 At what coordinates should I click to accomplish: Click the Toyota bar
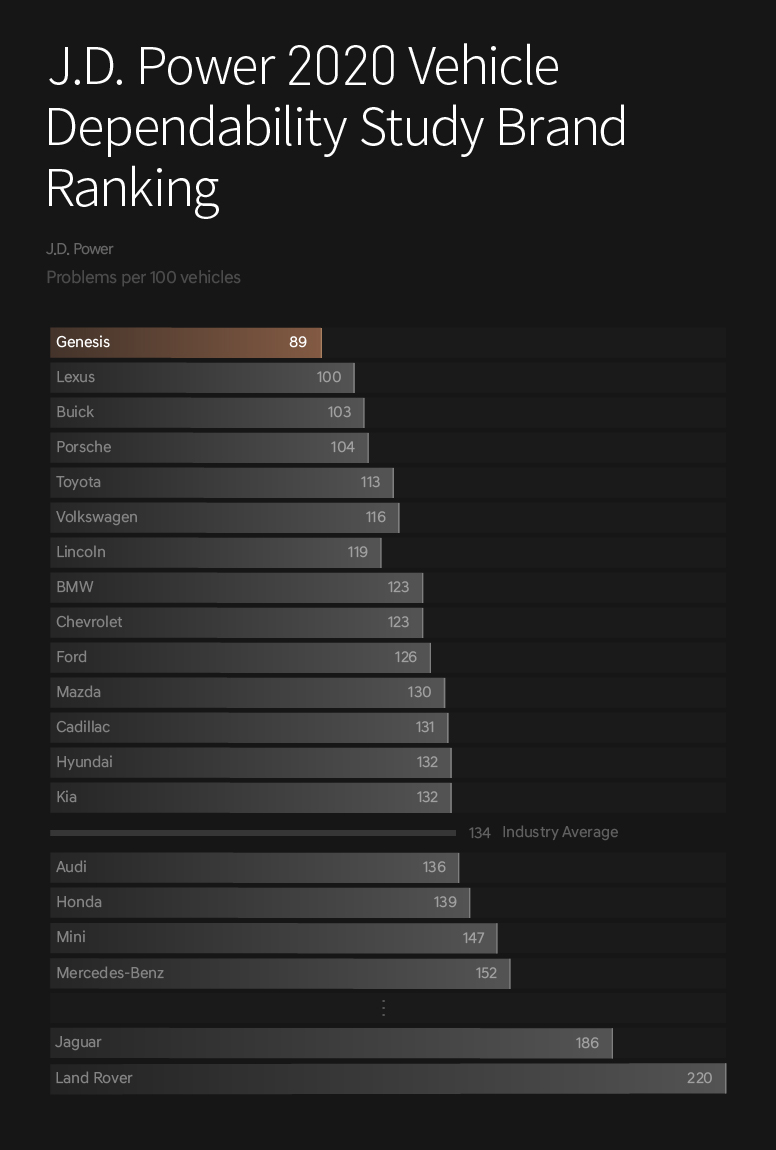tap(221, 482)
